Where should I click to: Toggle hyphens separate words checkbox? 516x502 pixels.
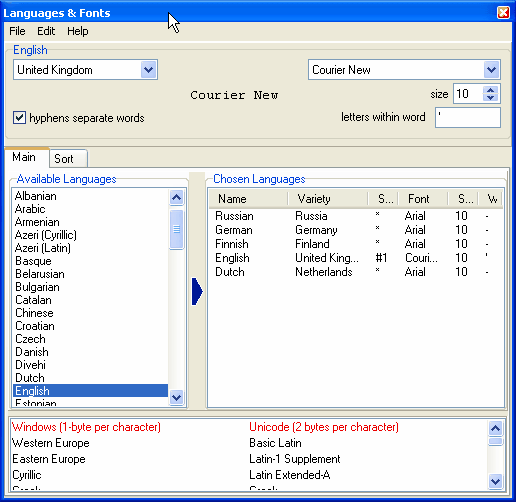tap(19, 118)
